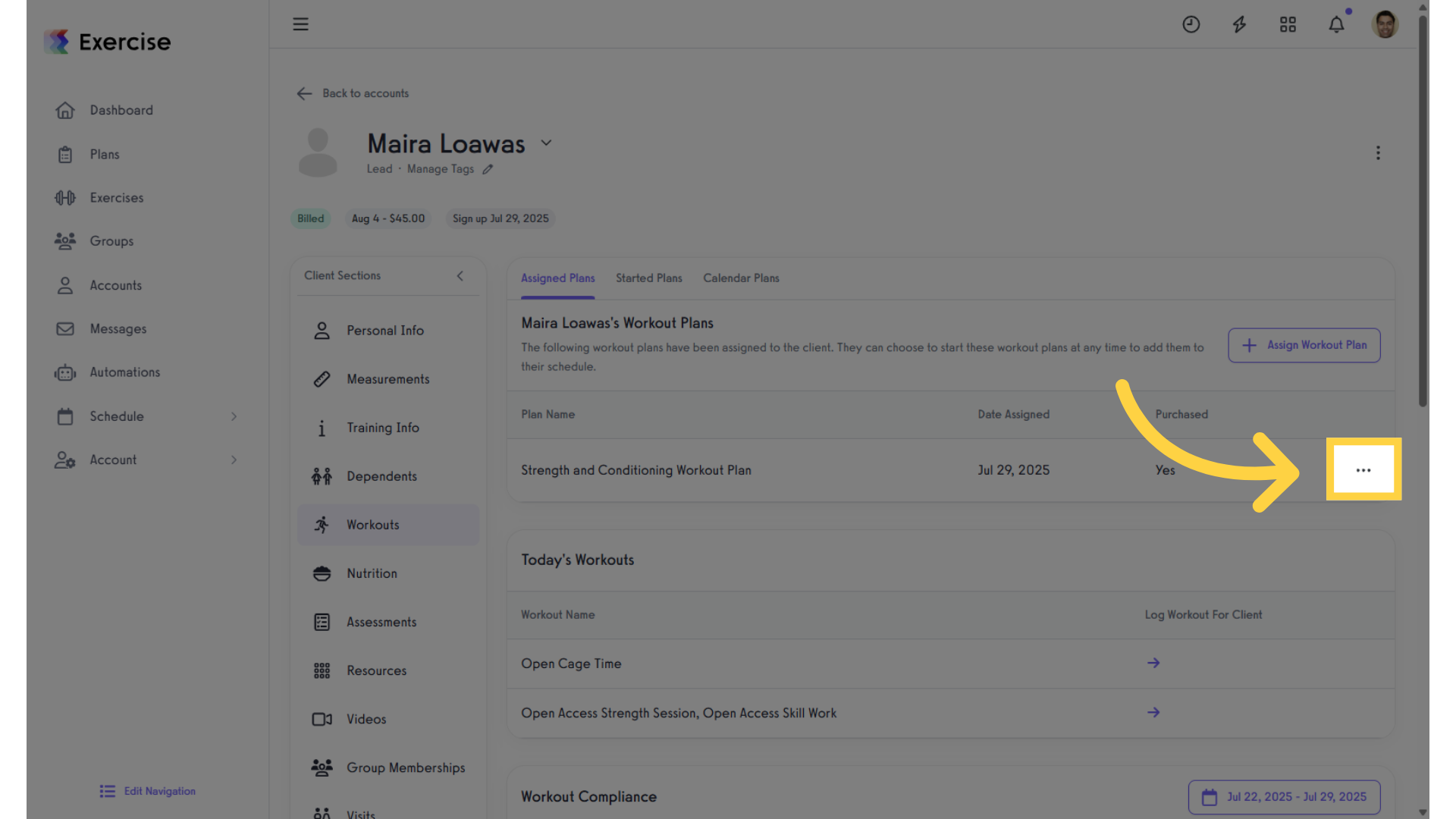Open the Workout Compliance date range picker
This screenshot has height=819, width=1456.
(1285, 797)
